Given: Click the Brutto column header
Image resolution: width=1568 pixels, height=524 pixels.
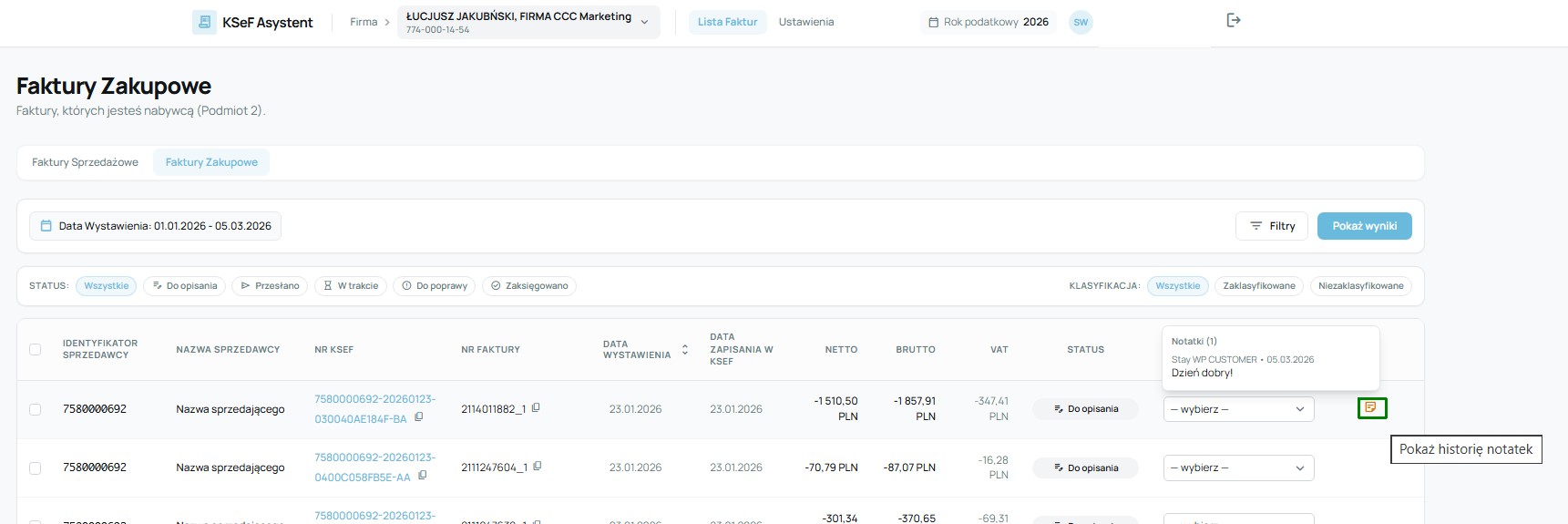Looking at the screenshot, I should point(916,350).
